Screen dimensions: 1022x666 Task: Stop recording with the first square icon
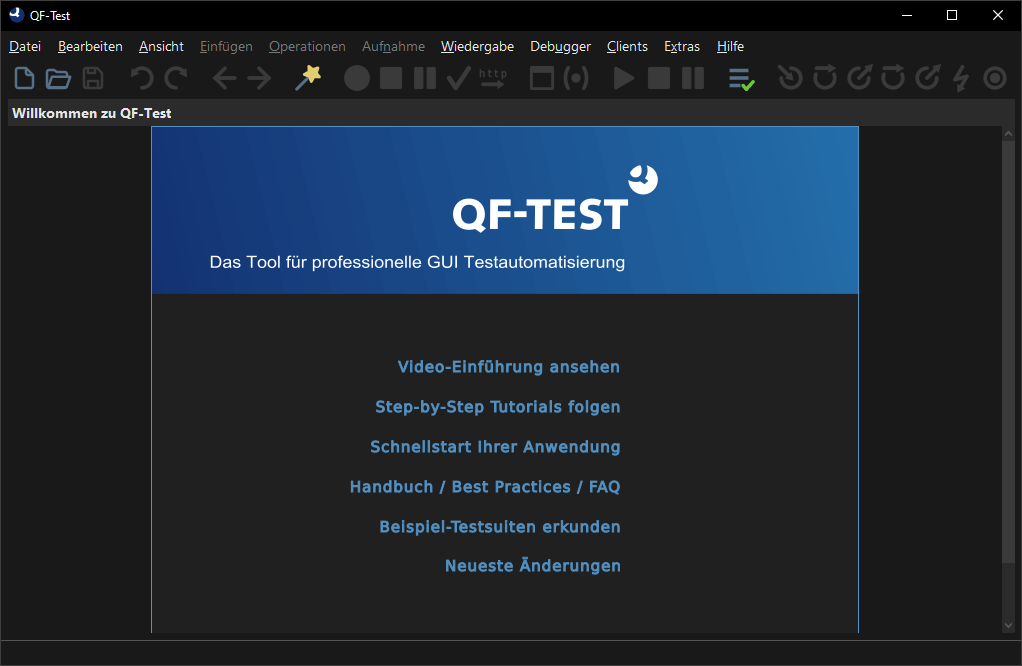391,78
